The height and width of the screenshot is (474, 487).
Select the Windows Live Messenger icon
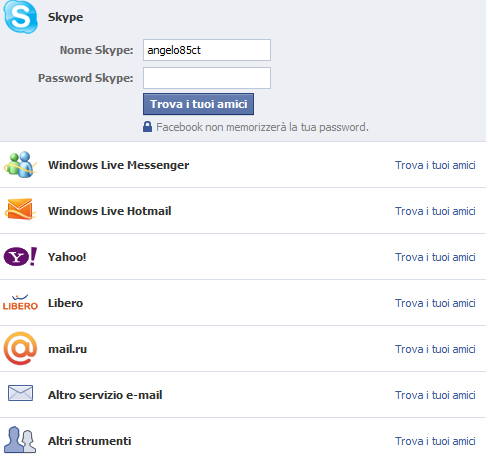point(20,164)
